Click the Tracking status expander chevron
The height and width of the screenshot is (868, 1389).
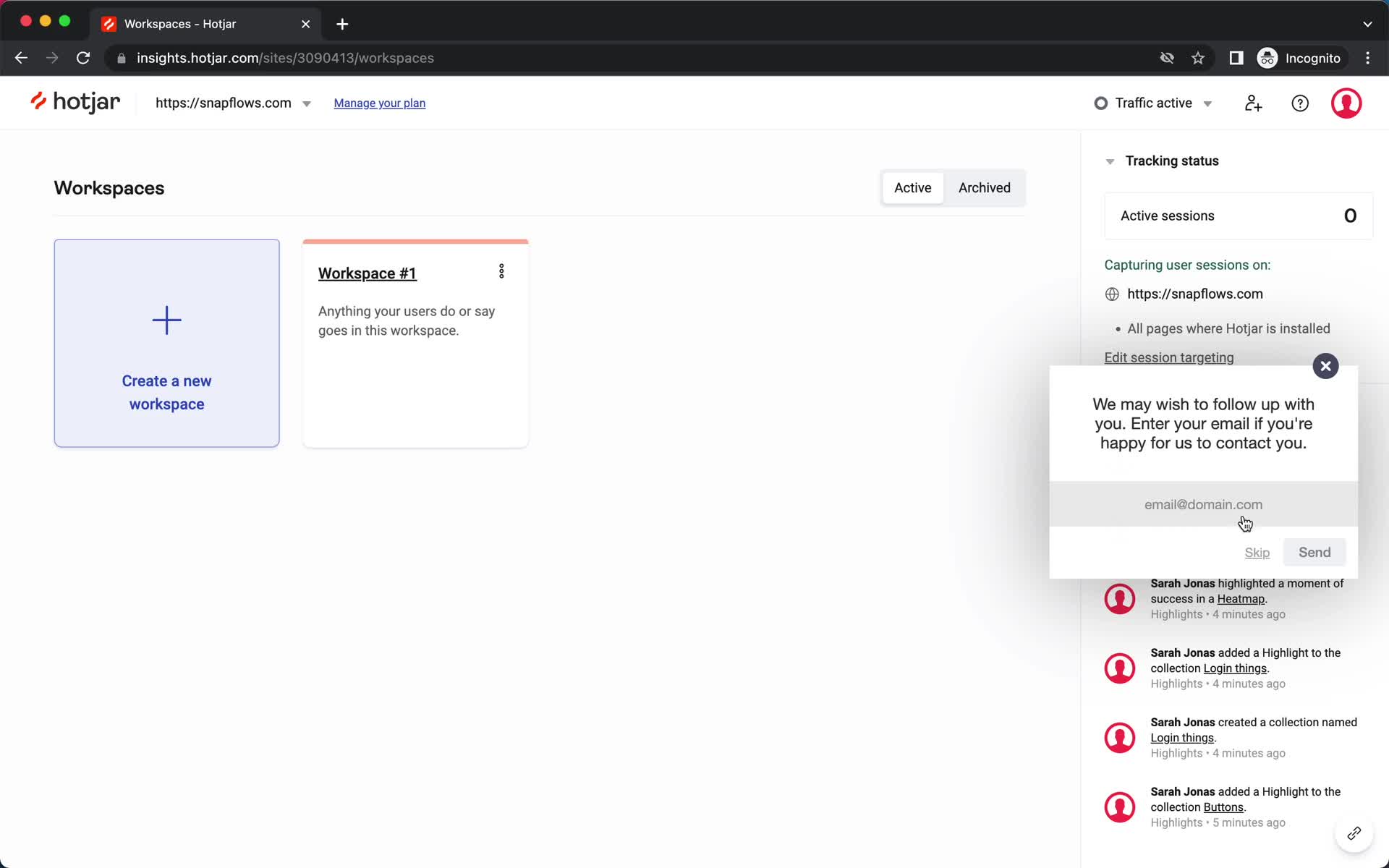[1110, 161]
